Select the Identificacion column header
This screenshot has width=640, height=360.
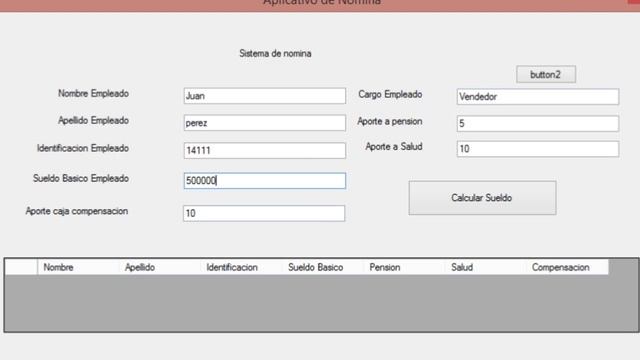[242, 267]
